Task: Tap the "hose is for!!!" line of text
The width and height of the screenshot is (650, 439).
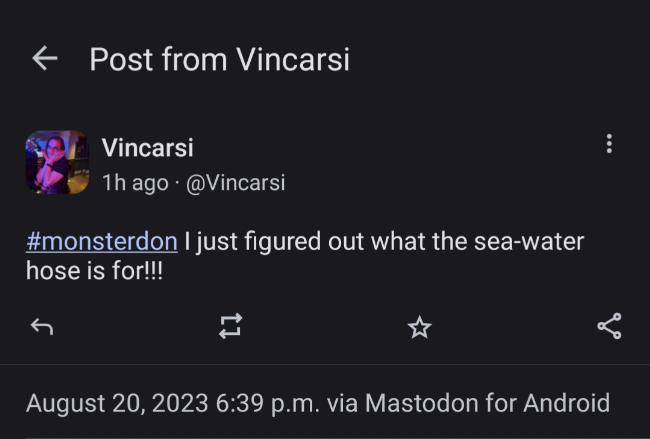Action: tap(95, 271)
